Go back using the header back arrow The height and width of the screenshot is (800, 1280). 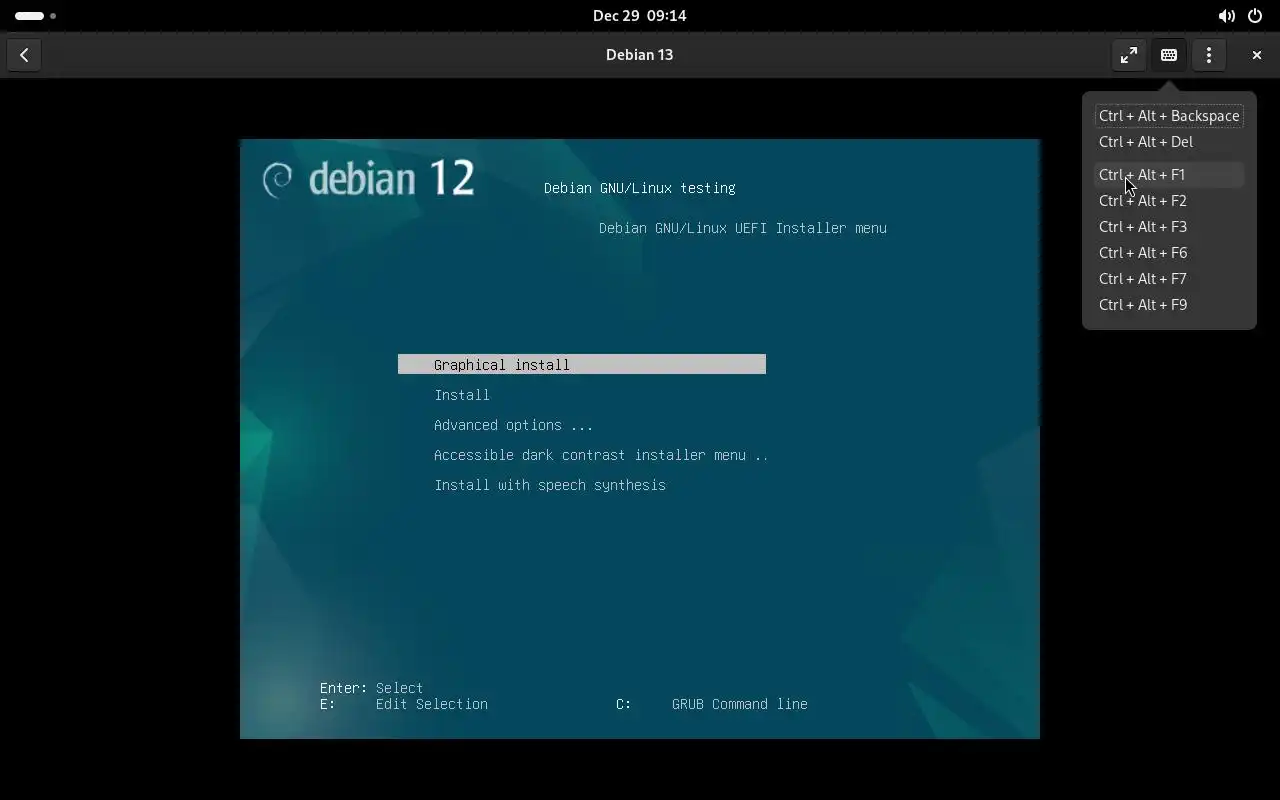(x=24, y=55)
